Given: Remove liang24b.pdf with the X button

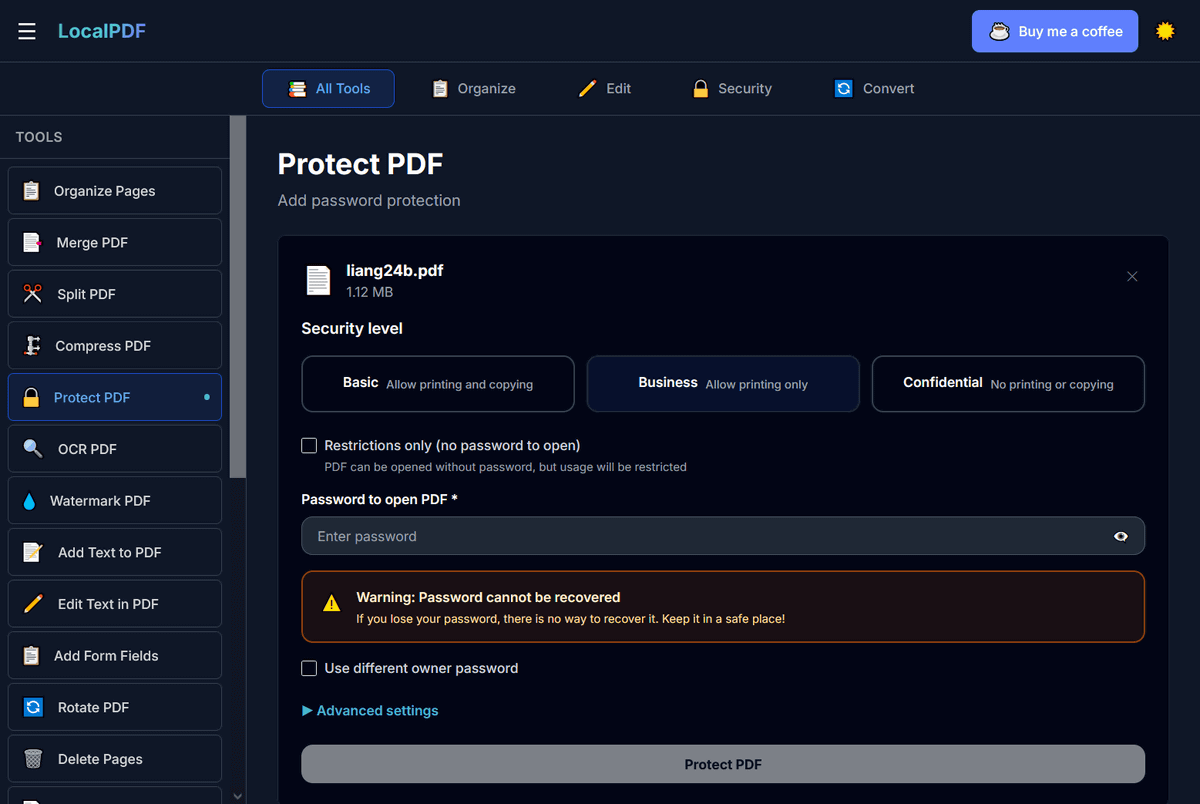Looking at the screenshot, I should 1132,276.
